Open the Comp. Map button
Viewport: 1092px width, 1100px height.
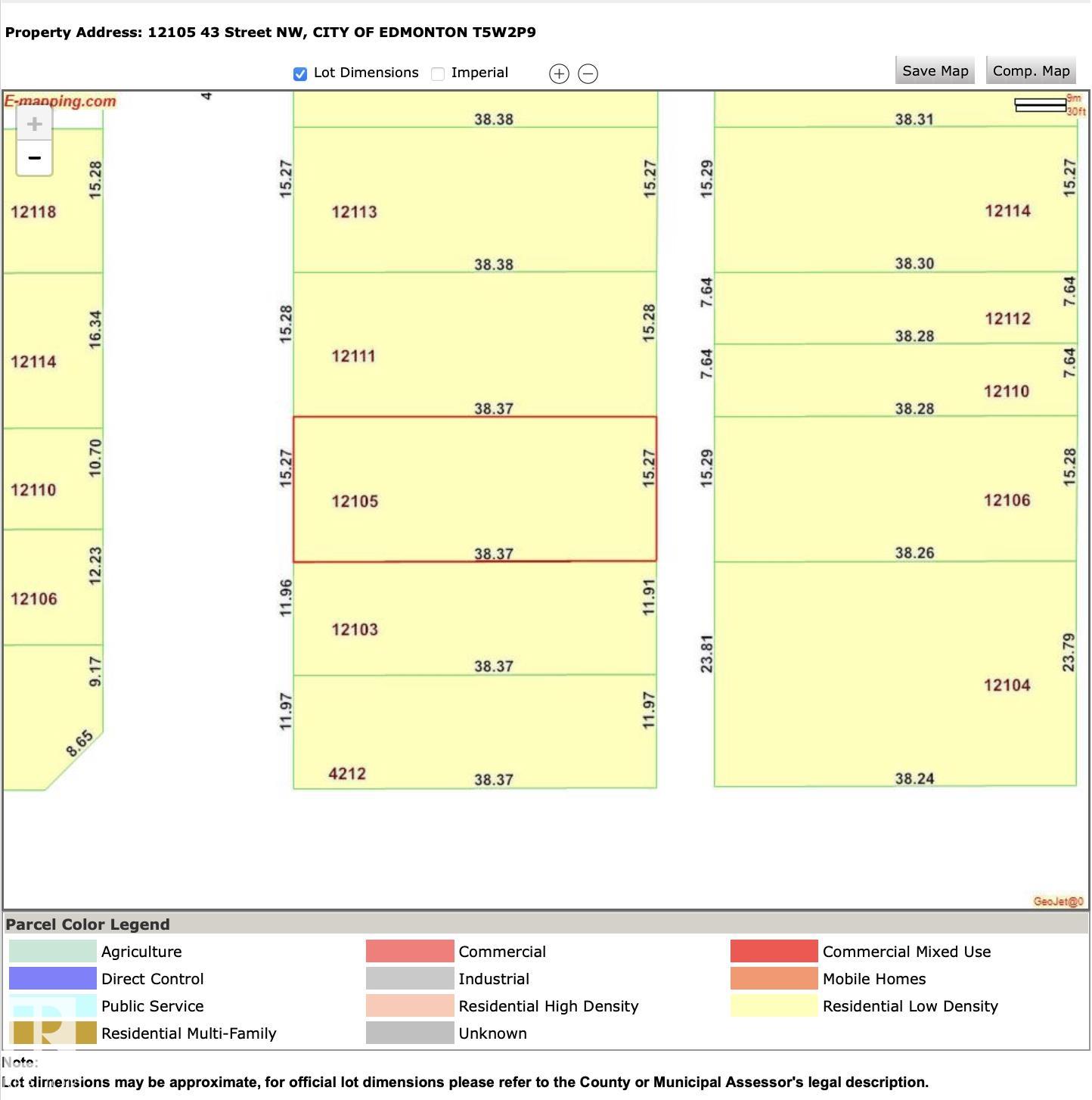point(1031,70)
